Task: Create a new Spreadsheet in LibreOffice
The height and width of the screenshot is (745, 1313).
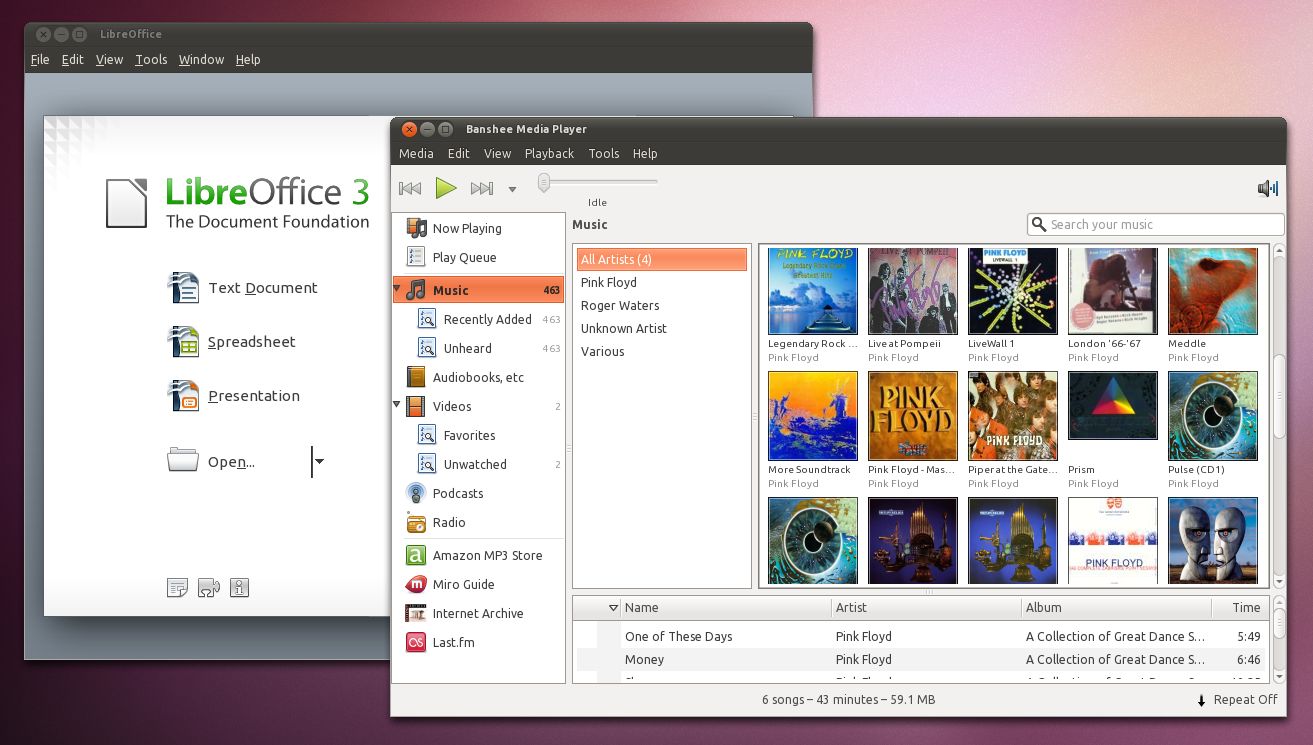Action: 231,342
